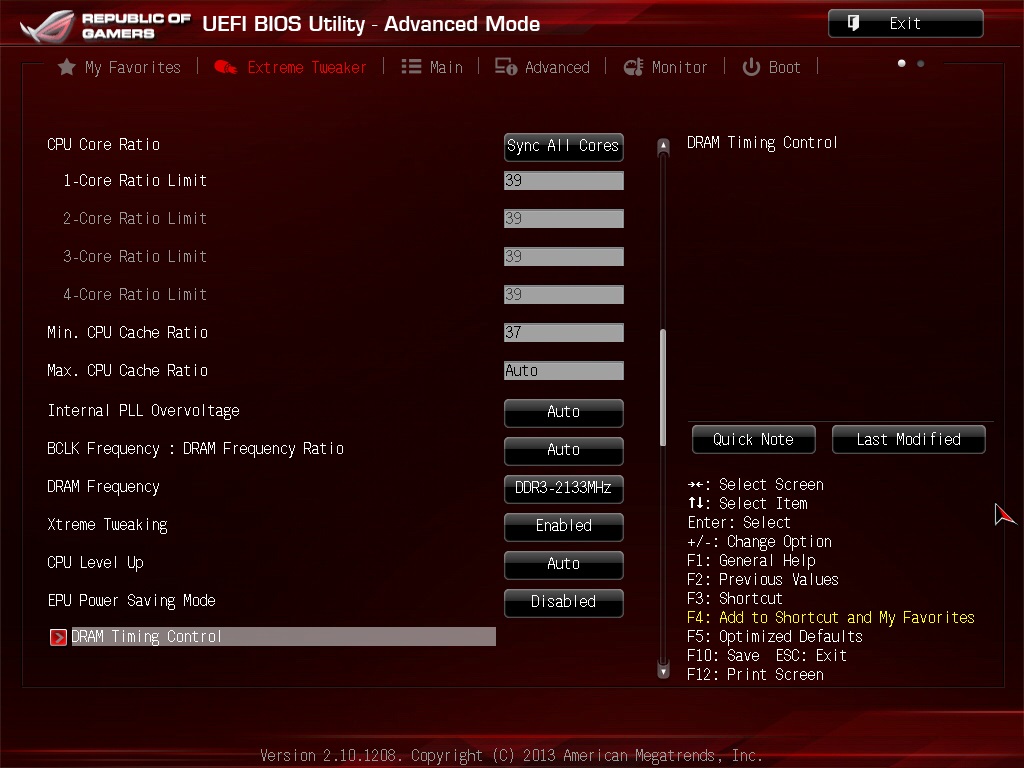Go to the Advanced tab
The width and height of the screenshot is (1024, 768).
[x=542, y=67]
